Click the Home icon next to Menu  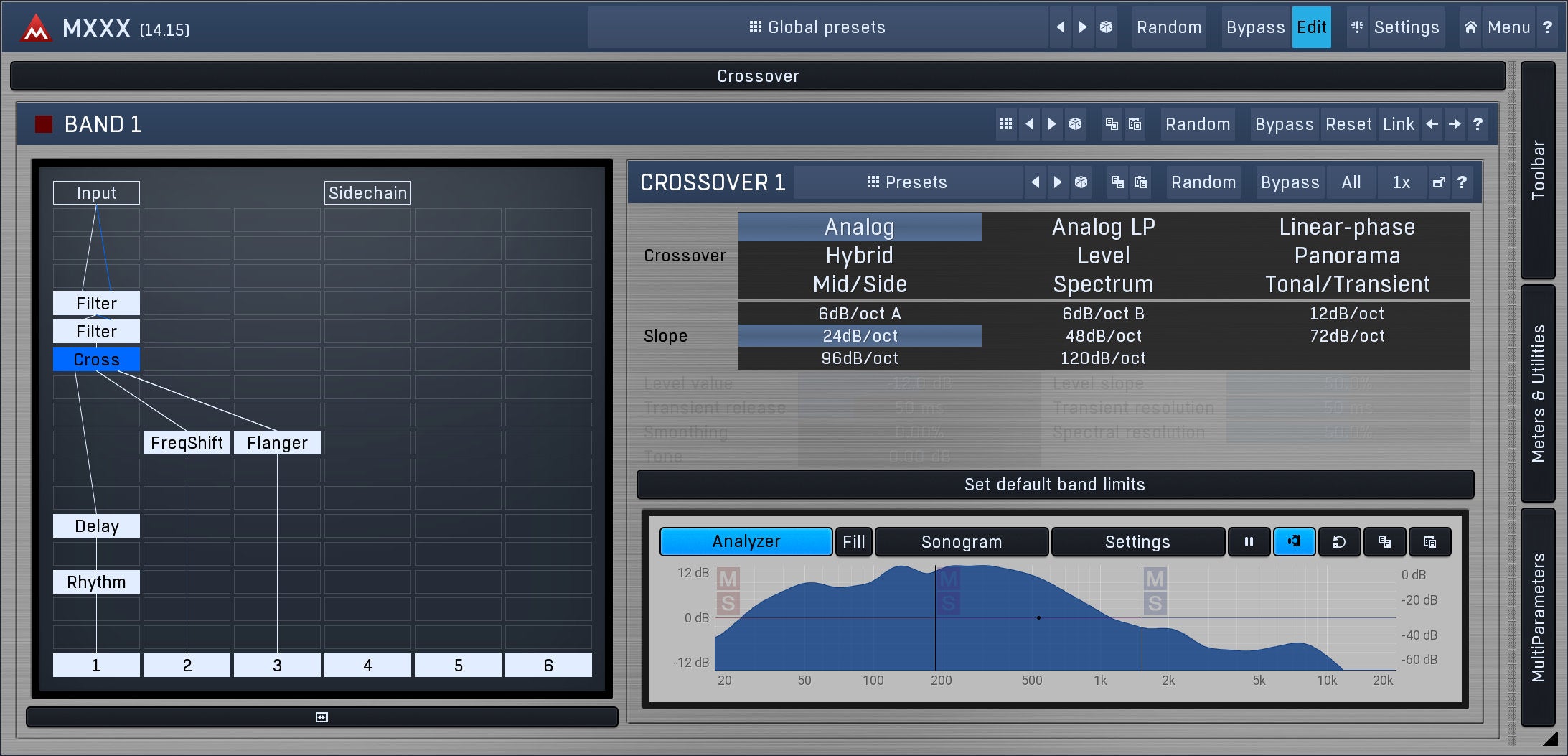(x=1470, y=27)
